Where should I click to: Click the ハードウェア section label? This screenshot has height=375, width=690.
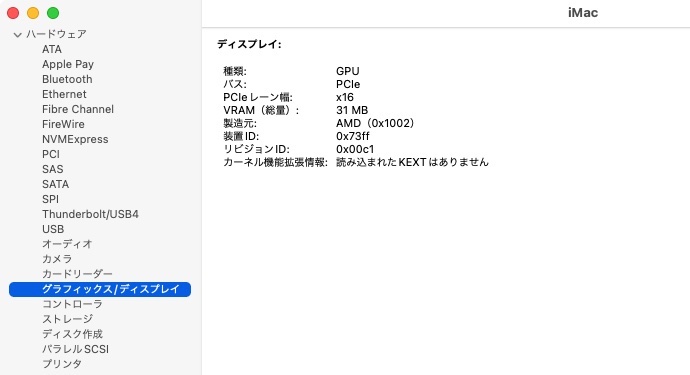click(x=56, y=34)
